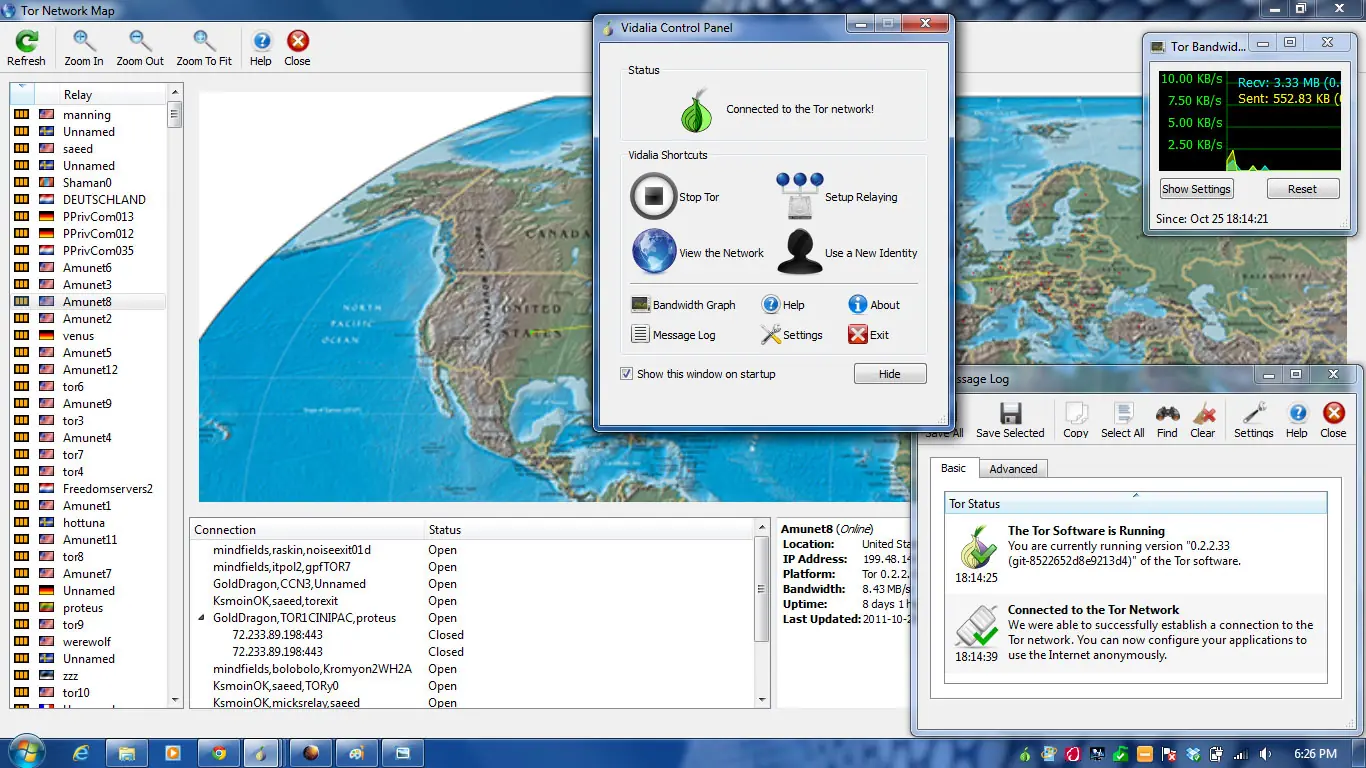The height and width of the screenshot is (768, 1366).
Task: Copy messages using Message Log toolbar
Action: [x=1076, y=420]
